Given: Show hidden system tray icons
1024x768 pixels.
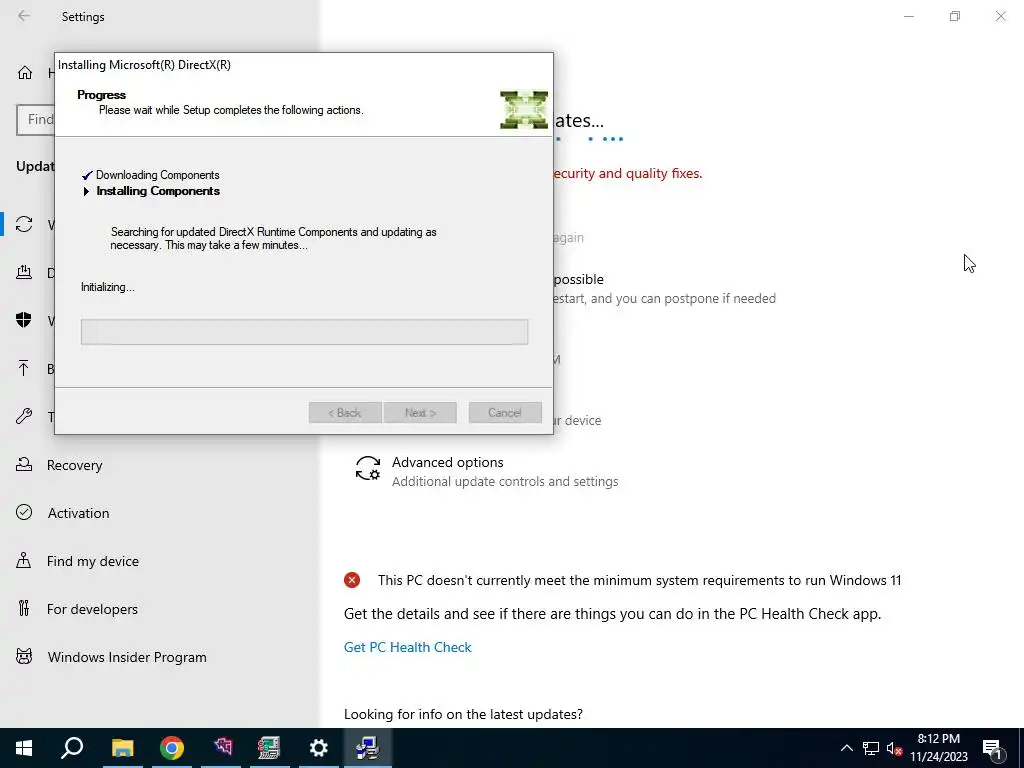Looking at the screenshot, I should pyautogui.click(x=846, y=748).
